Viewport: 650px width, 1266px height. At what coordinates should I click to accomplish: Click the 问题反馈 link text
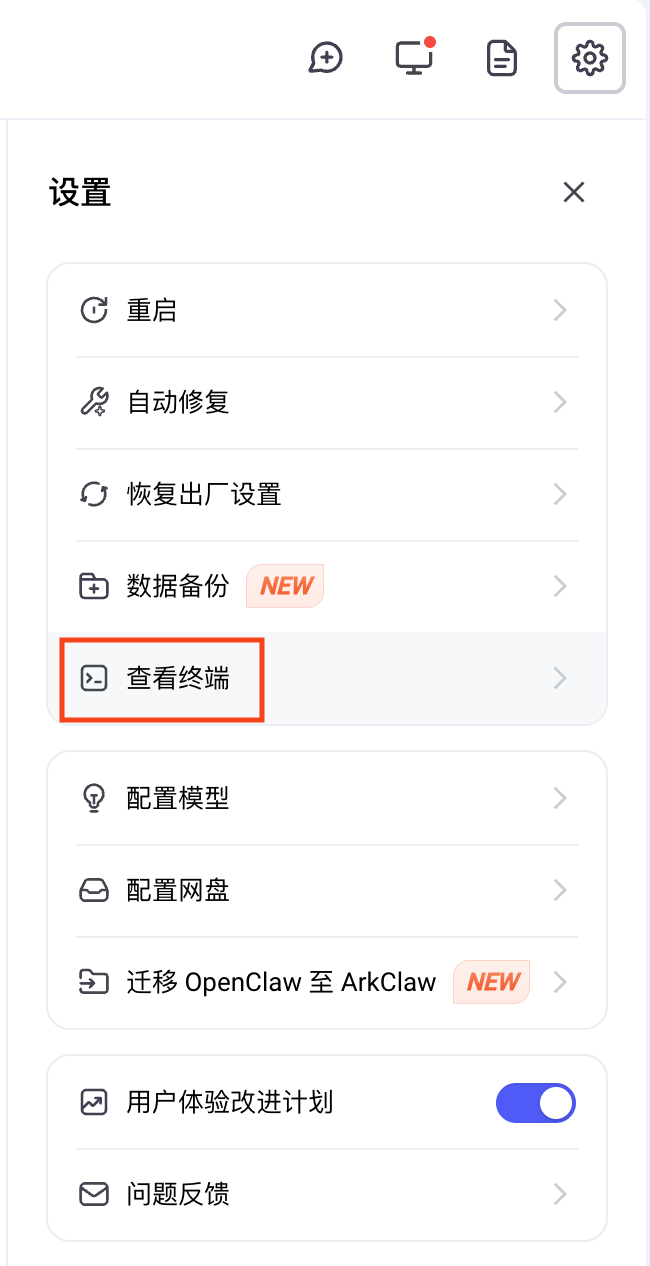point(178,1194)
